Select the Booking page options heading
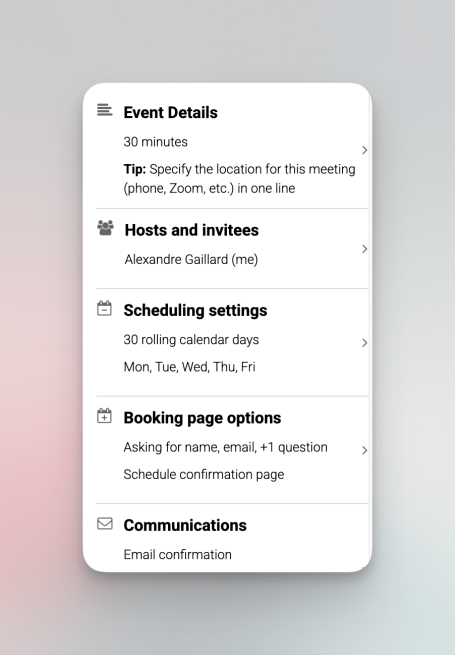Screen dimensions: 455x655 202,418
